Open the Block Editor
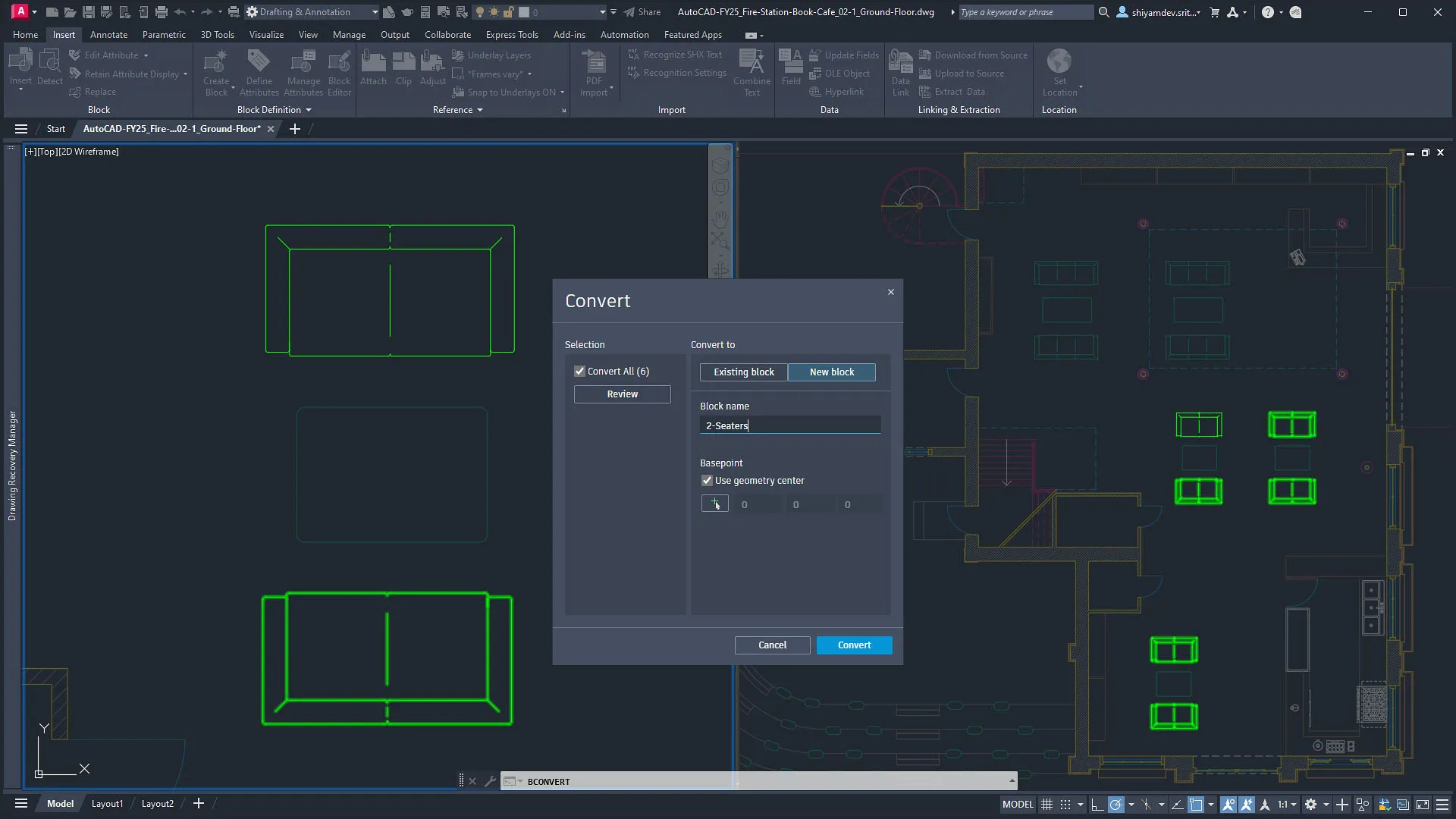Screen dimensions: 1456x819 338,72
